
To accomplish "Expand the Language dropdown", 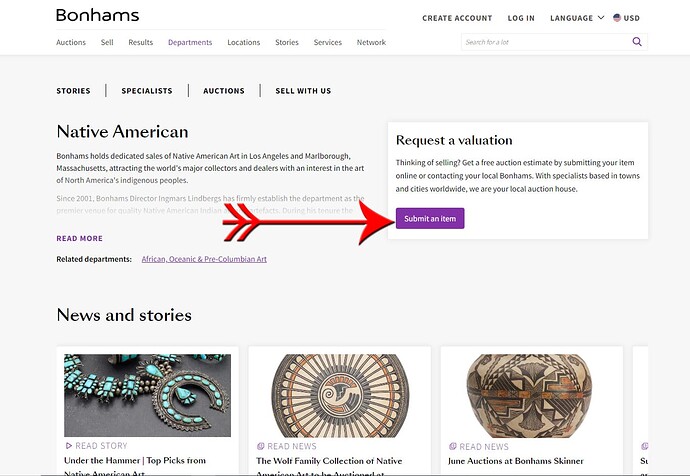I will click(578, 18).
